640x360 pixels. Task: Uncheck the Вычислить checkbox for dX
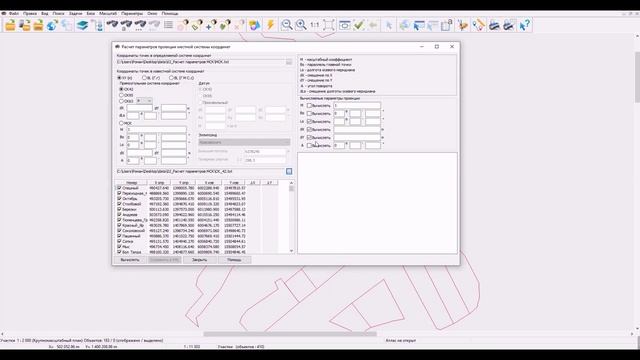(x=309, y=129)
